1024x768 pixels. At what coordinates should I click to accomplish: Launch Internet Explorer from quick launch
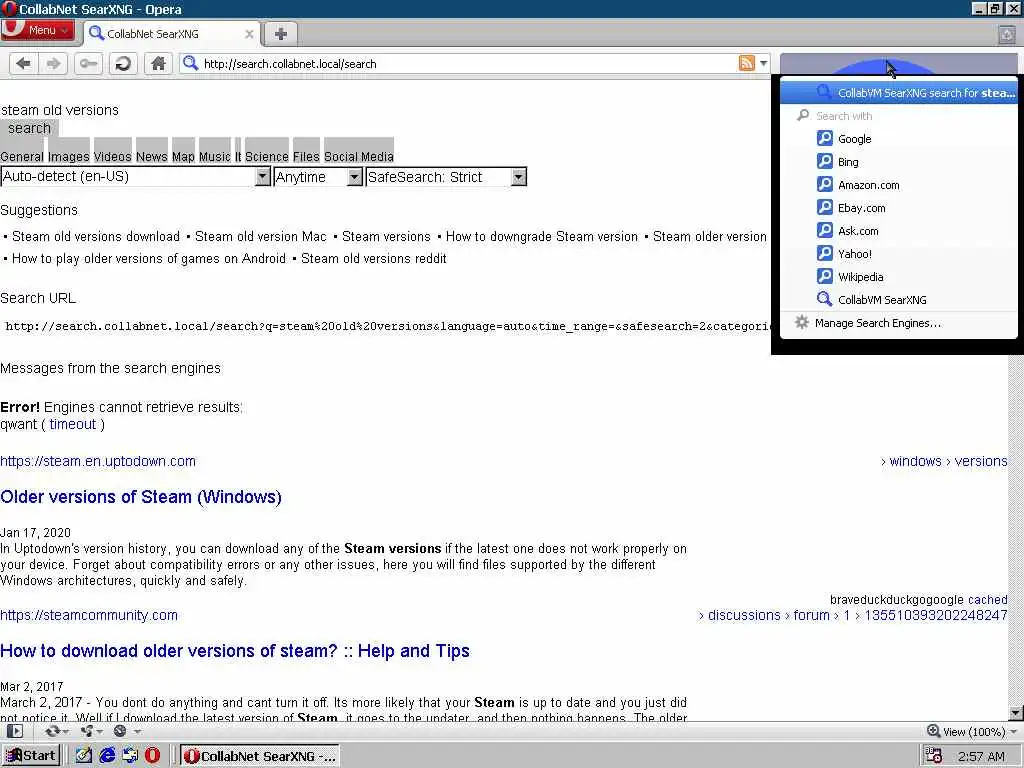[x=107, y=756]
